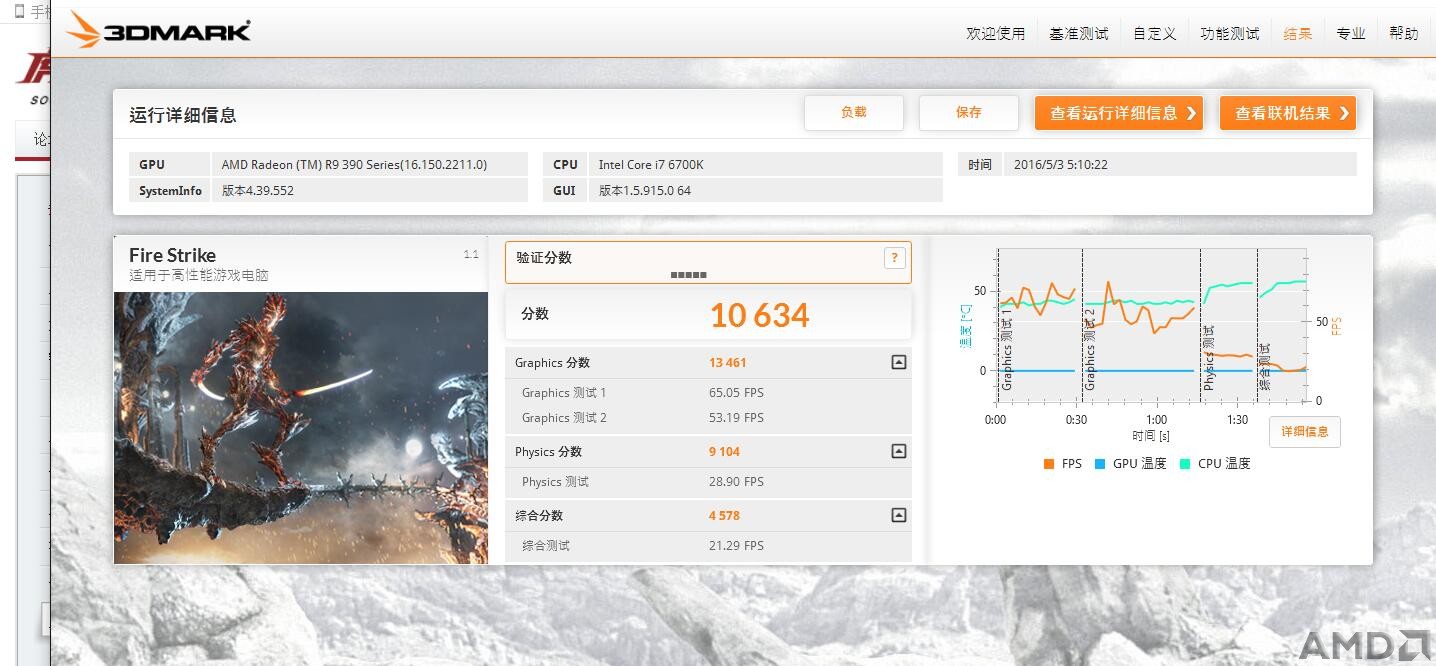Click the question mark help icon
Image resolution: width=1436 pixels, height=666 pixels.
[x=894, y=258]
